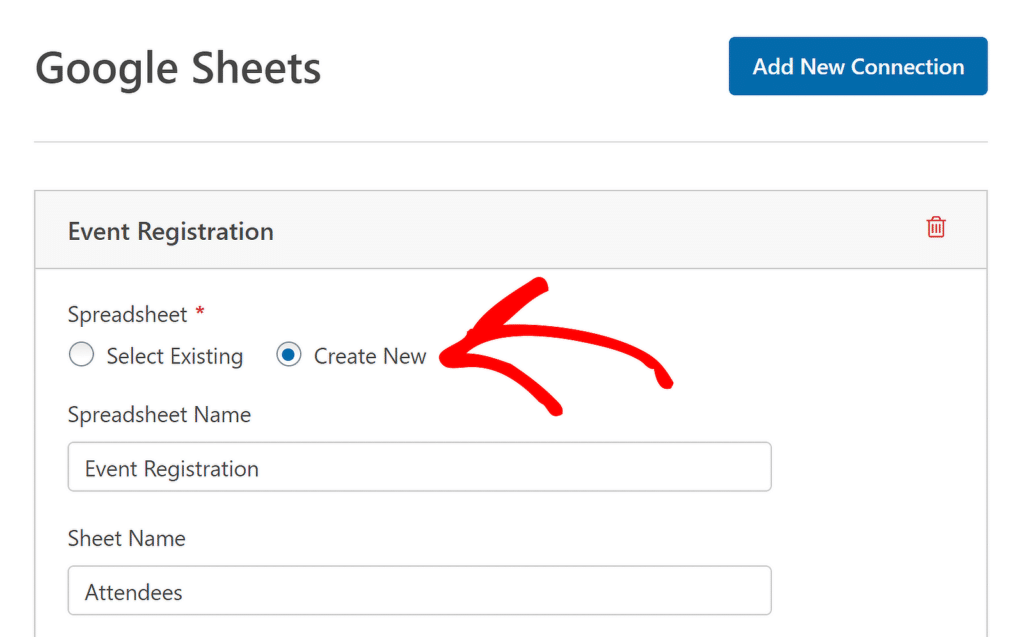Place cursor on "Event Registration" text in field
1024x637 pixels.
click(172, 468)
